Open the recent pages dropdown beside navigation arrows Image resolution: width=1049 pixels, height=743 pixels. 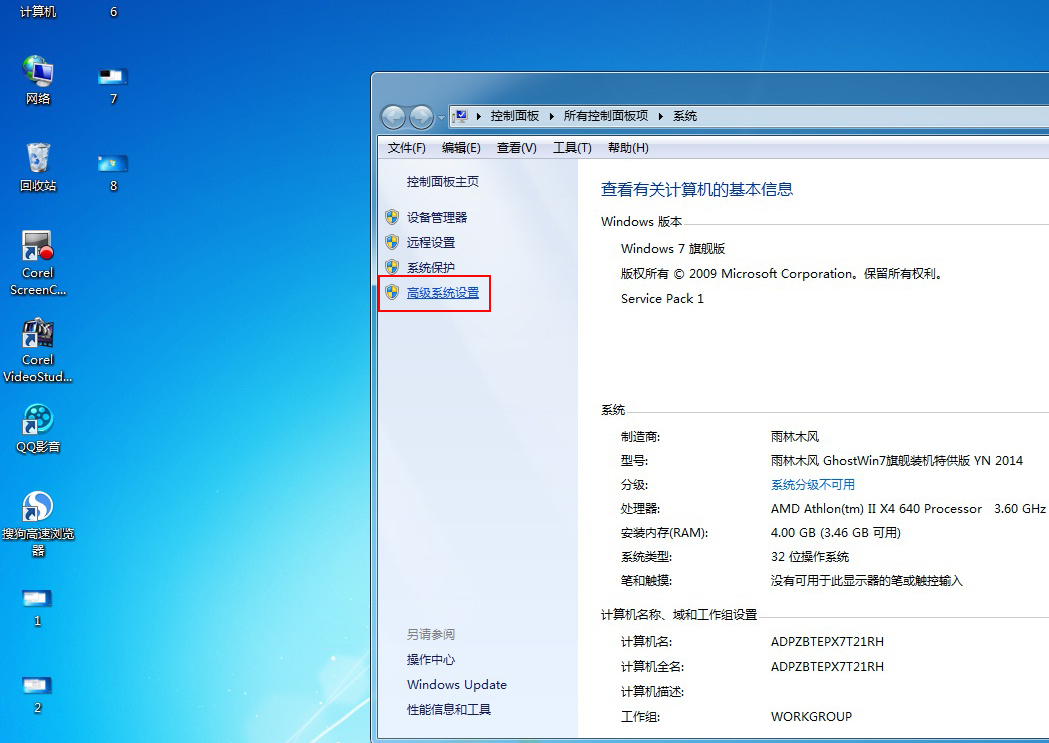(440, 116)
